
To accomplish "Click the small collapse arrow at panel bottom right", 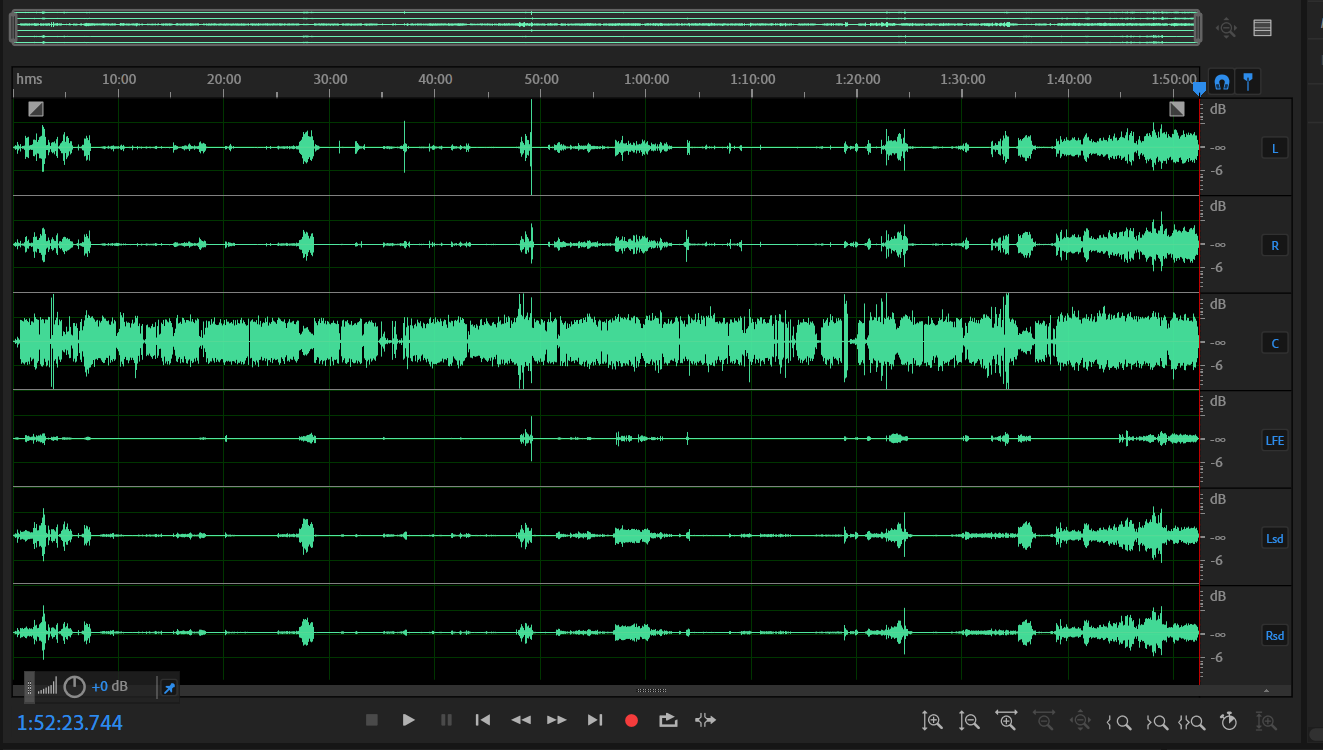I will click(1266, 690).
